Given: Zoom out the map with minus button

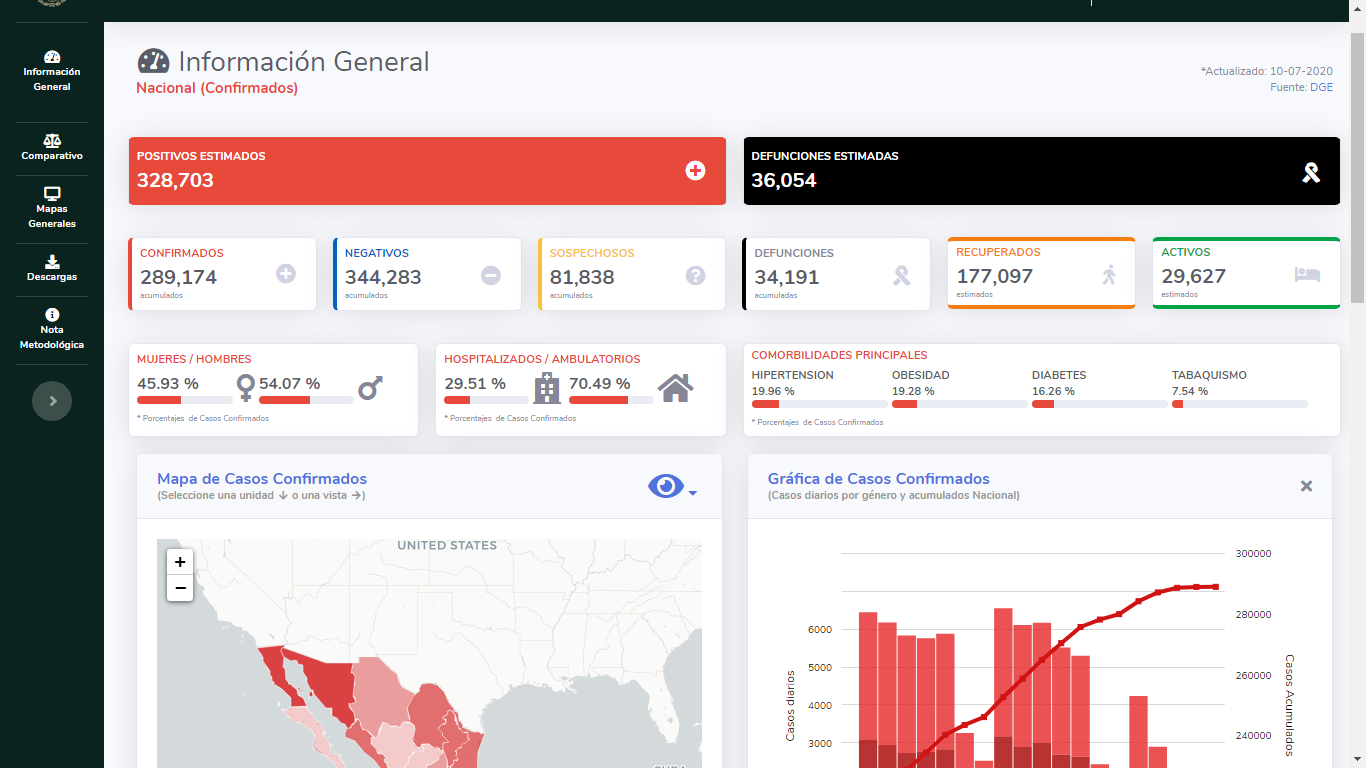Looking at the screenshot, I should point(180,588).
